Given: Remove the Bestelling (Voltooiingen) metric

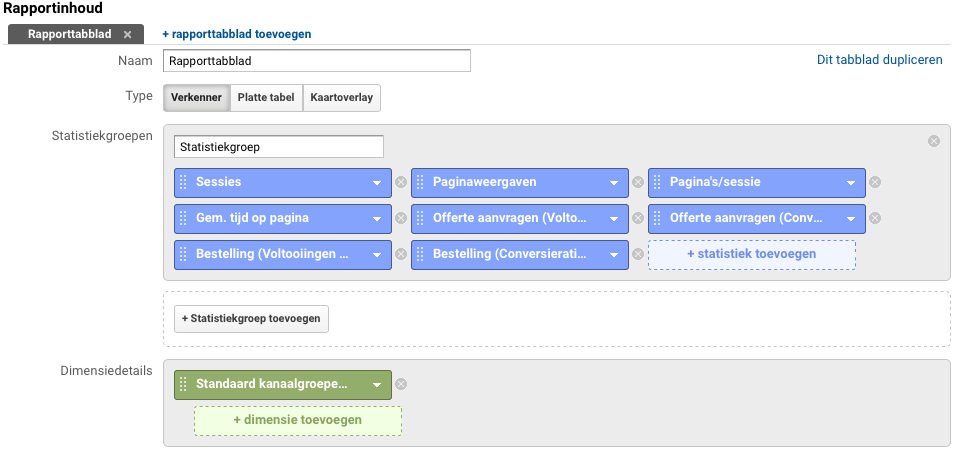Looking at the screenshot, I should coord(401,254).
